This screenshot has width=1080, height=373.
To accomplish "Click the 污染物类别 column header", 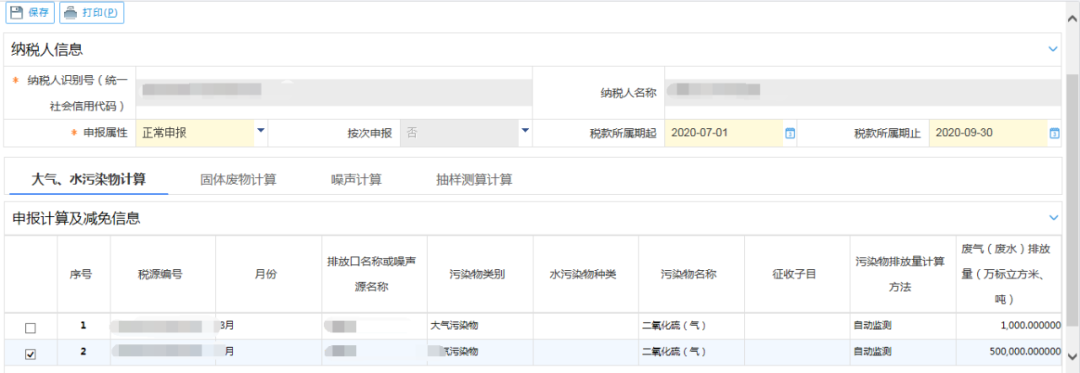I will click(480, 274).
